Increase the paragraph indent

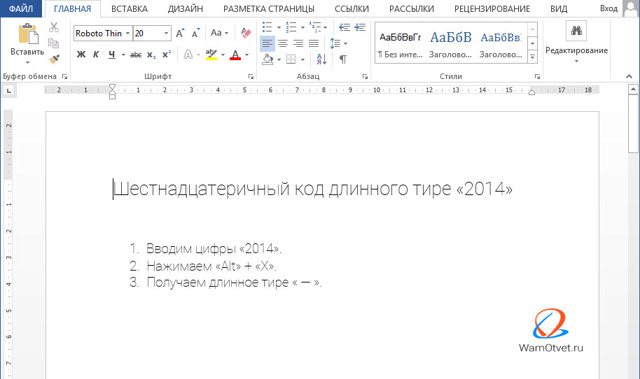click(x=360, y=27)
